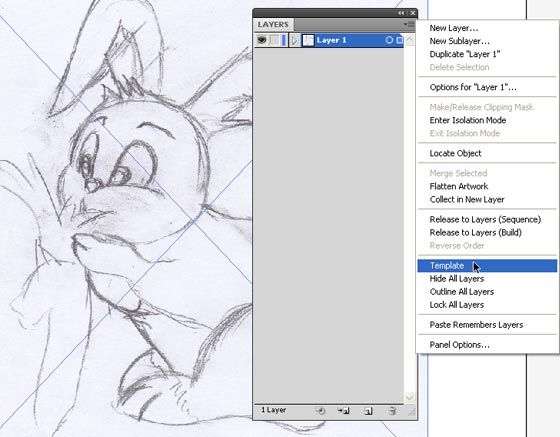Toggle Layer 1 visibility eye icon
The image size is (560, 437).
pyautogui.click(x=262, y=40)
